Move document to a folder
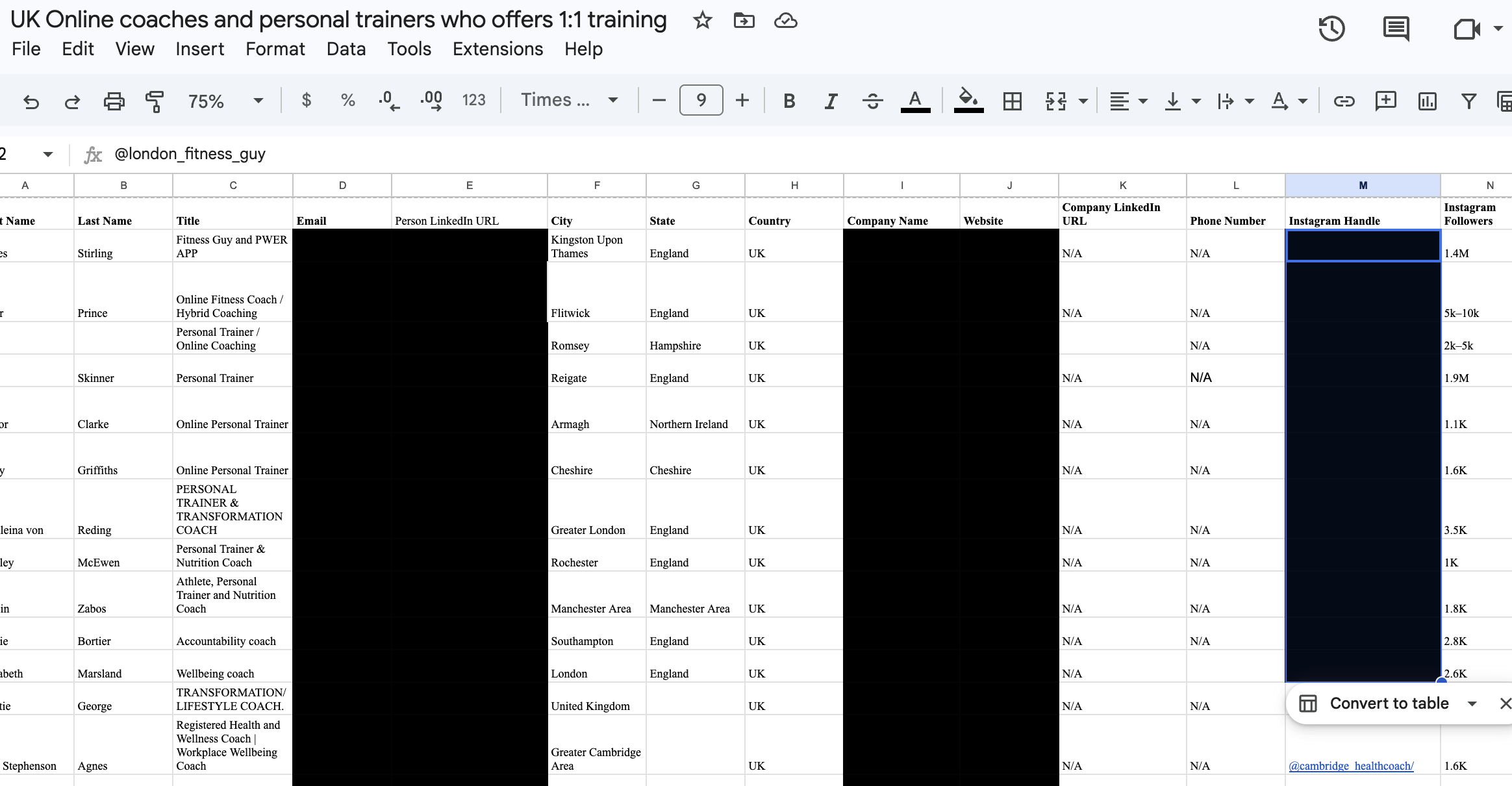Viewport: 1512px width, 786px height. tap(744, 21)
